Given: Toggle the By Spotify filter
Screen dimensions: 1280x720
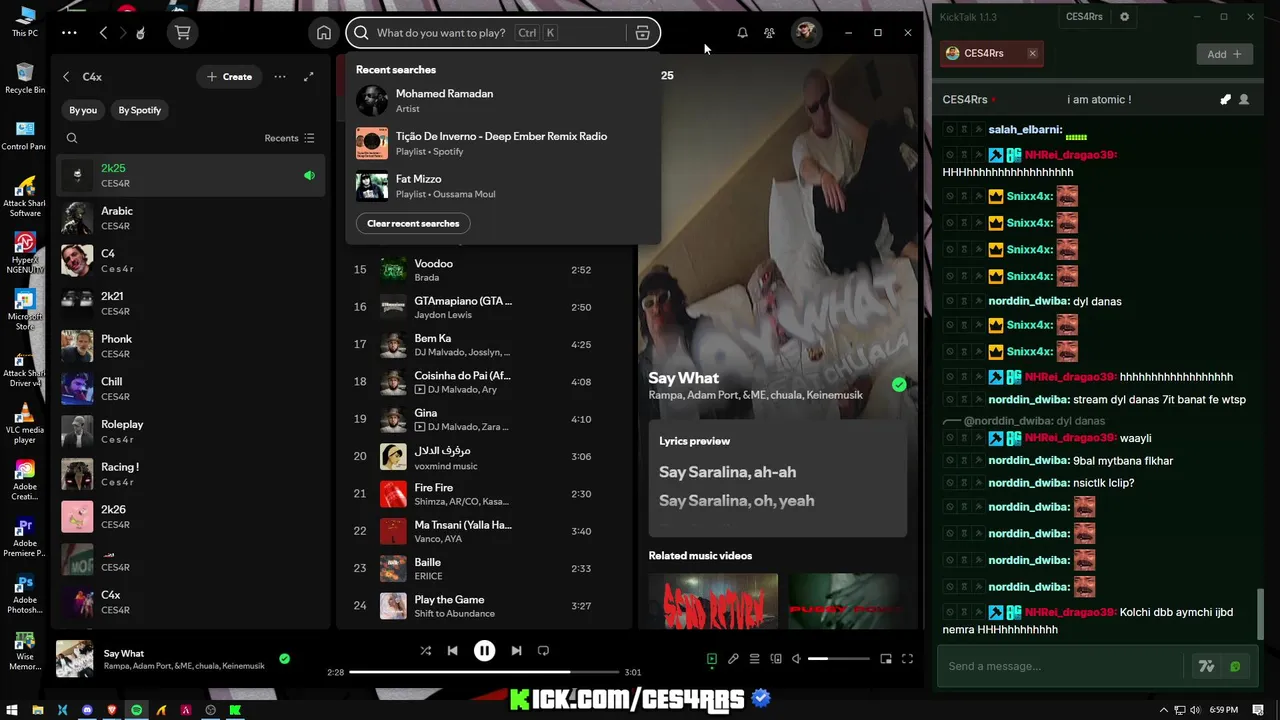Looking at the screenshot, I should pyautogui.click(x=140, y=110).
